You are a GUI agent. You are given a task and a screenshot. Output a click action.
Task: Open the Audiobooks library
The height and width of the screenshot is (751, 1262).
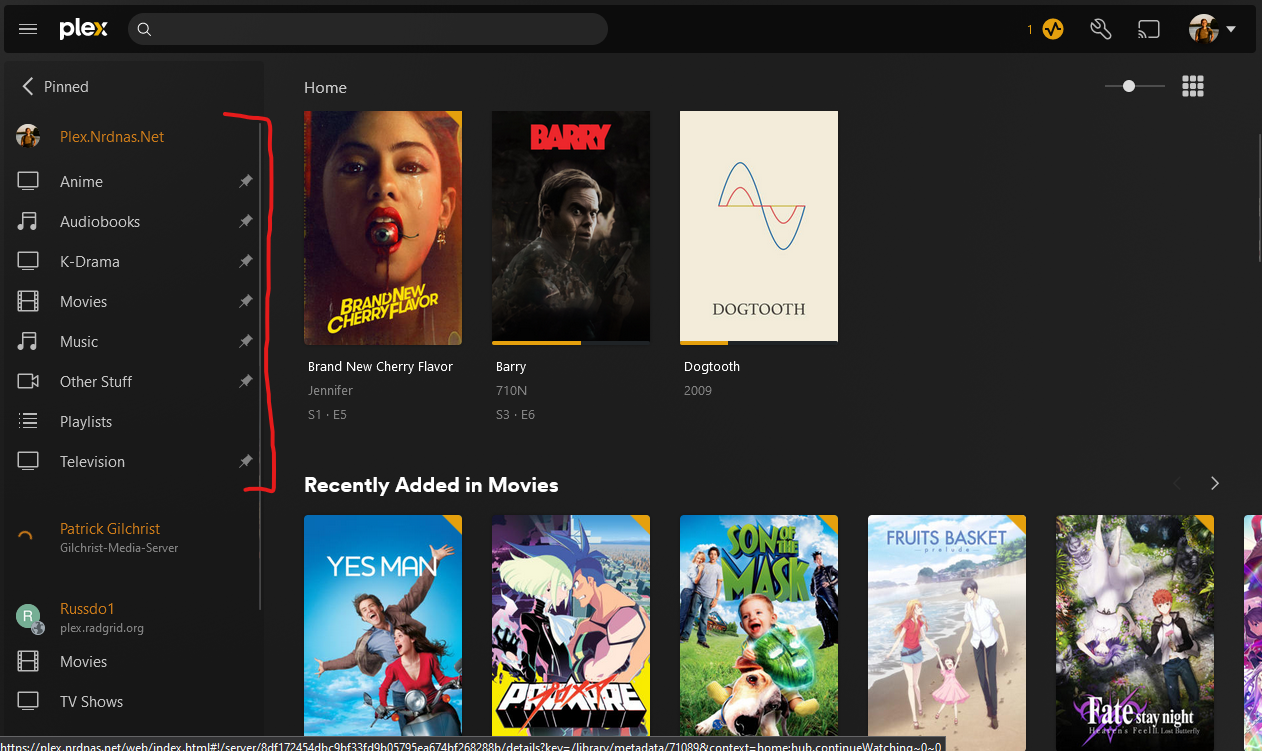tap(100, 222)
